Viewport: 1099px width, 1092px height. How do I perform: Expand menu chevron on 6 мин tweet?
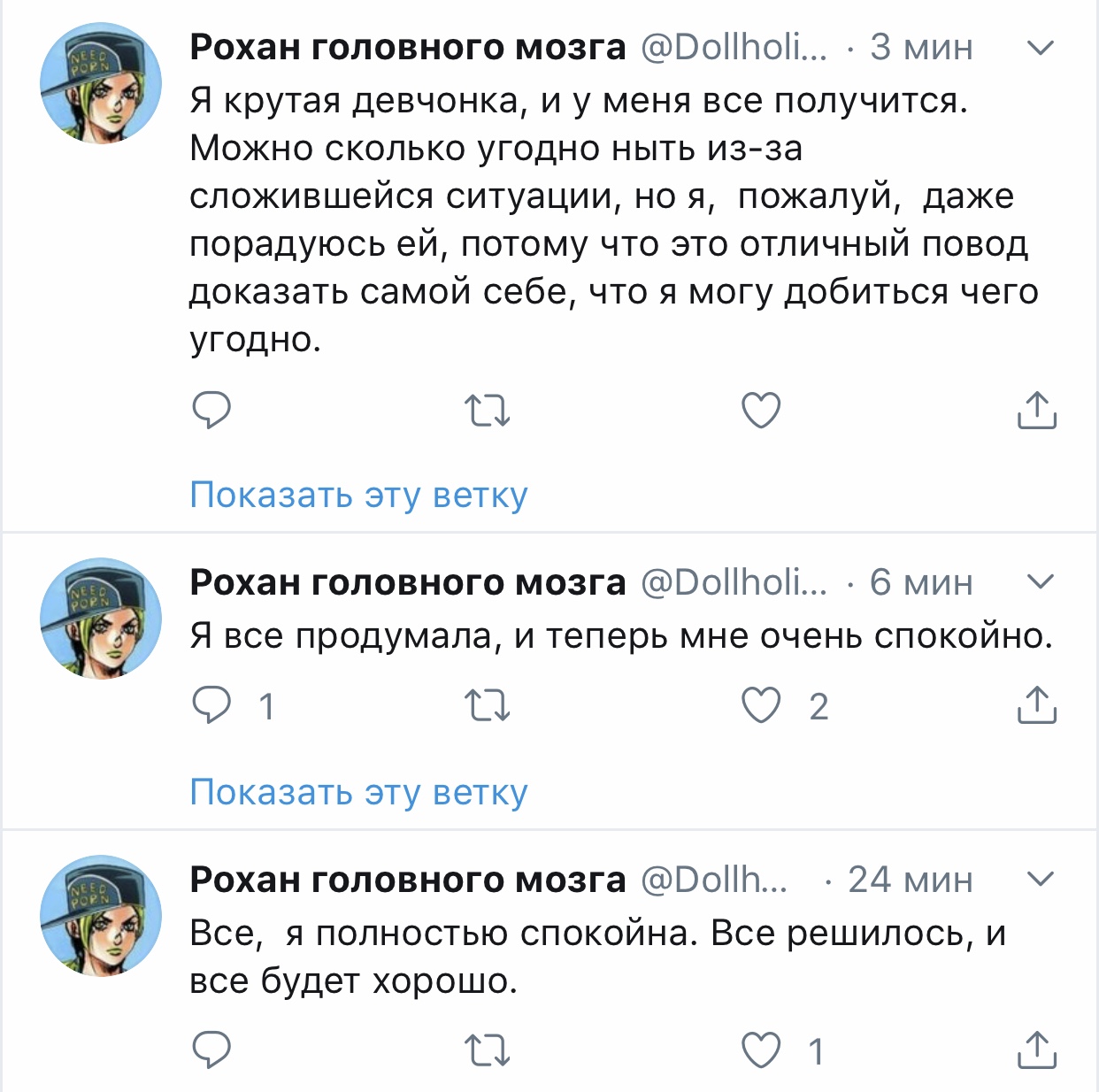click(1041, 582)
